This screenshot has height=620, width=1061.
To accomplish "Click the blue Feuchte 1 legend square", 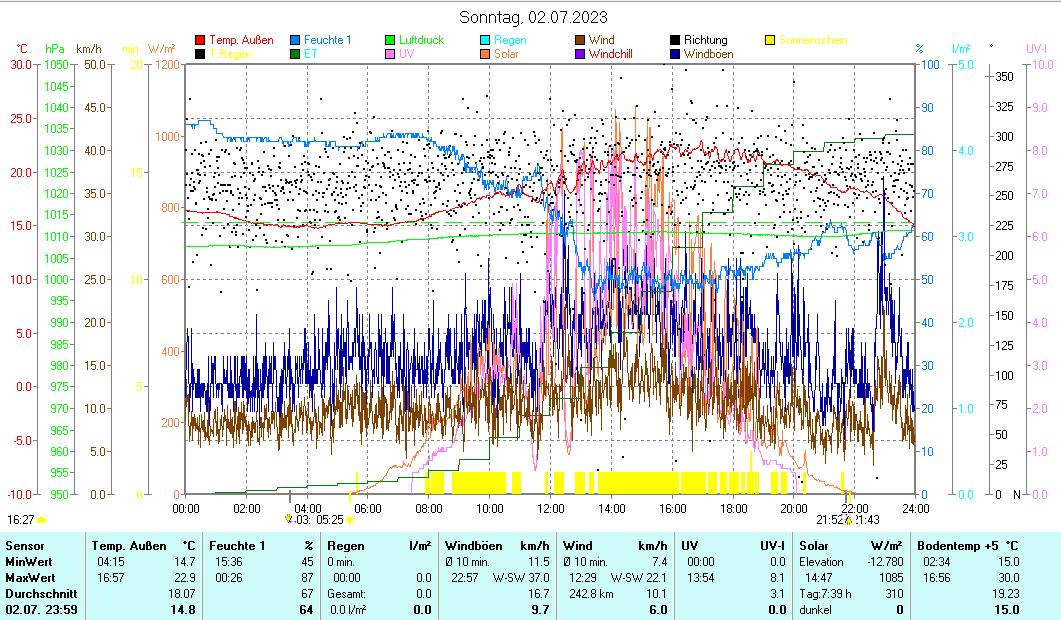I will (295, 41).
